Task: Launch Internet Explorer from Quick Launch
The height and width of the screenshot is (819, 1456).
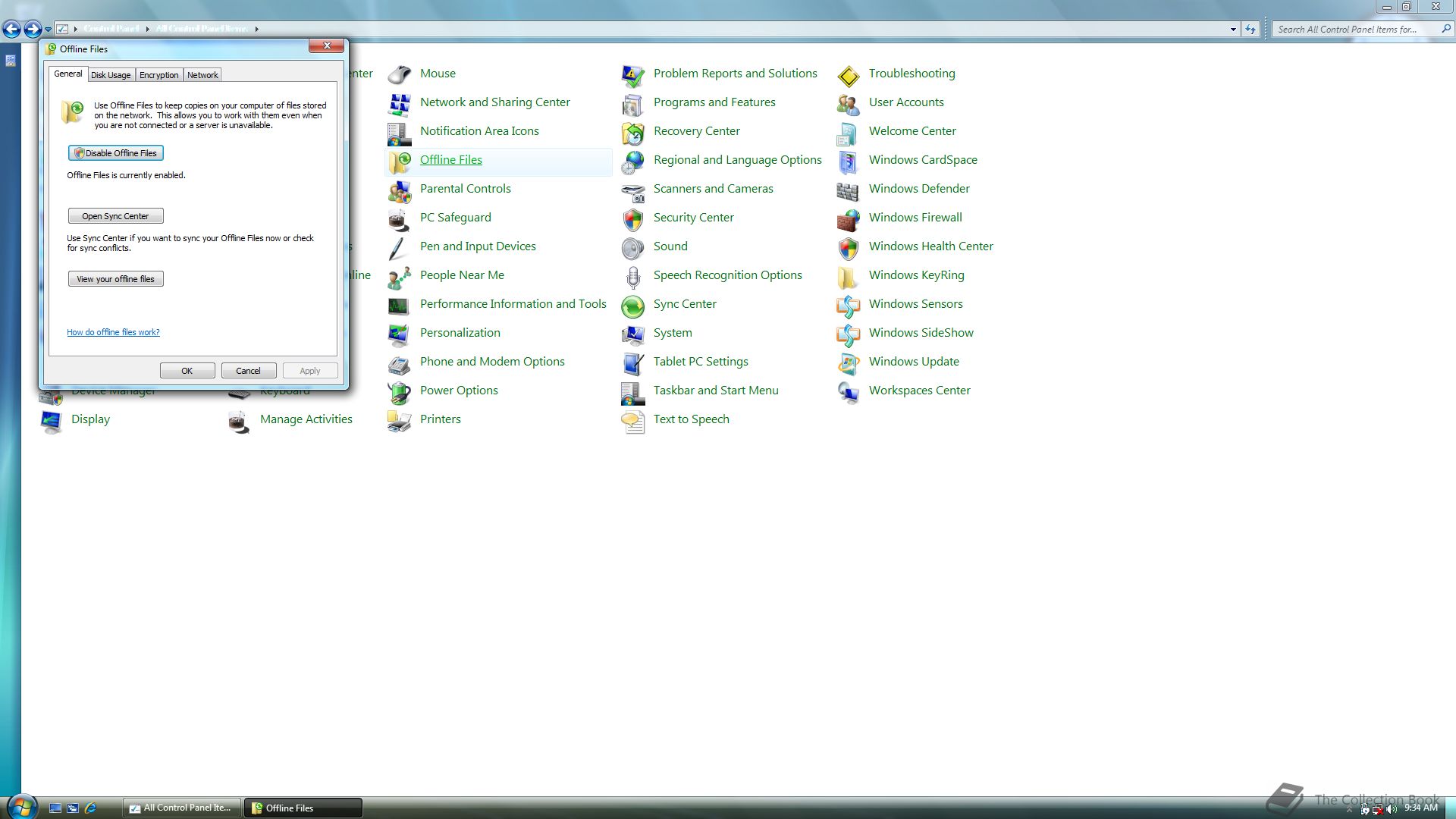Action: point(91,808)
